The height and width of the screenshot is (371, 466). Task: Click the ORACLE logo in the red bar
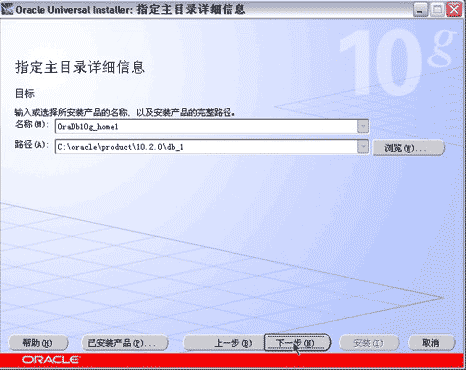(x=51, y=360)
